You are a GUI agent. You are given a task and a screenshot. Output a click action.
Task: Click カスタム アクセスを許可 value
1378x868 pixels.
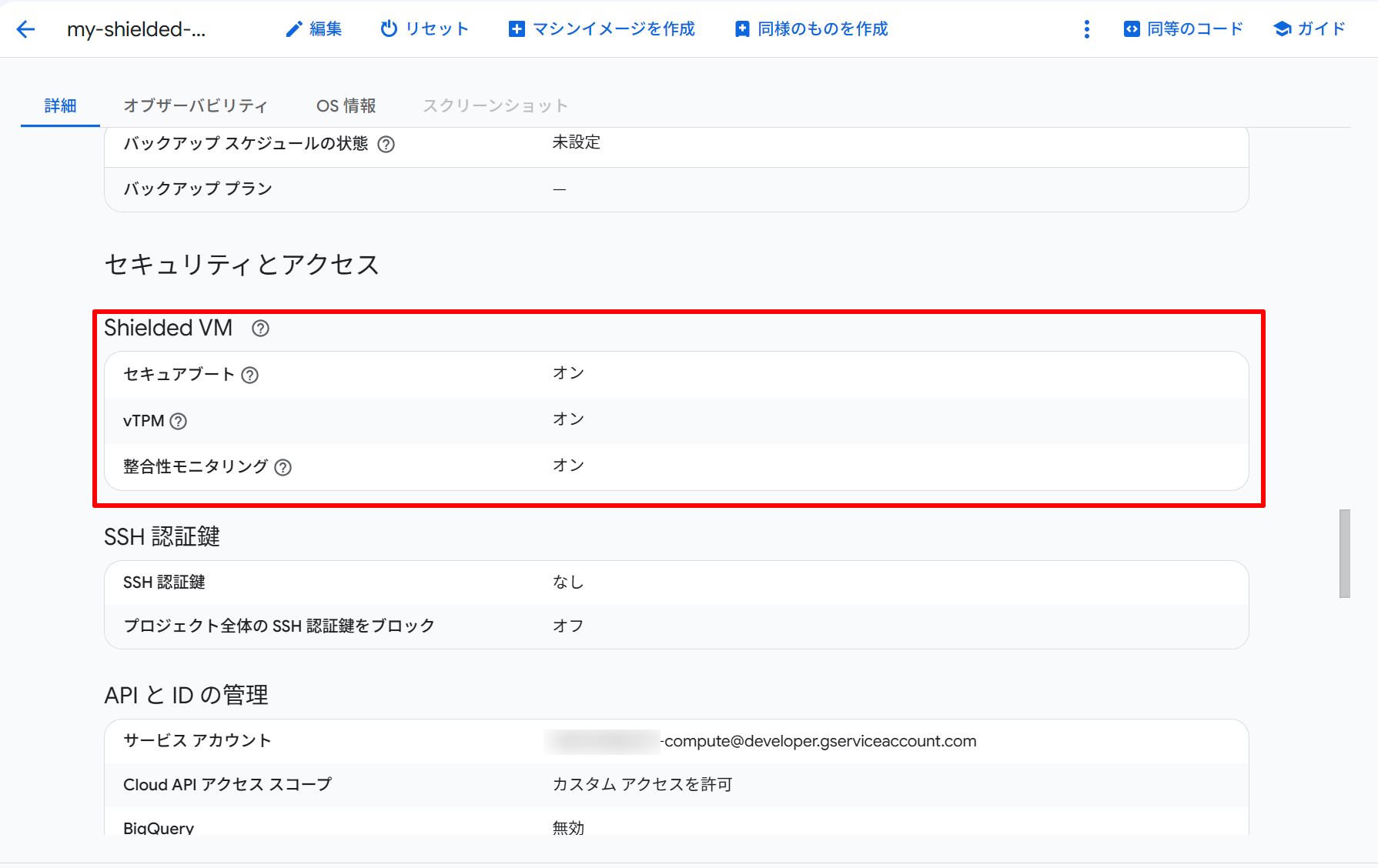point(642,785)
